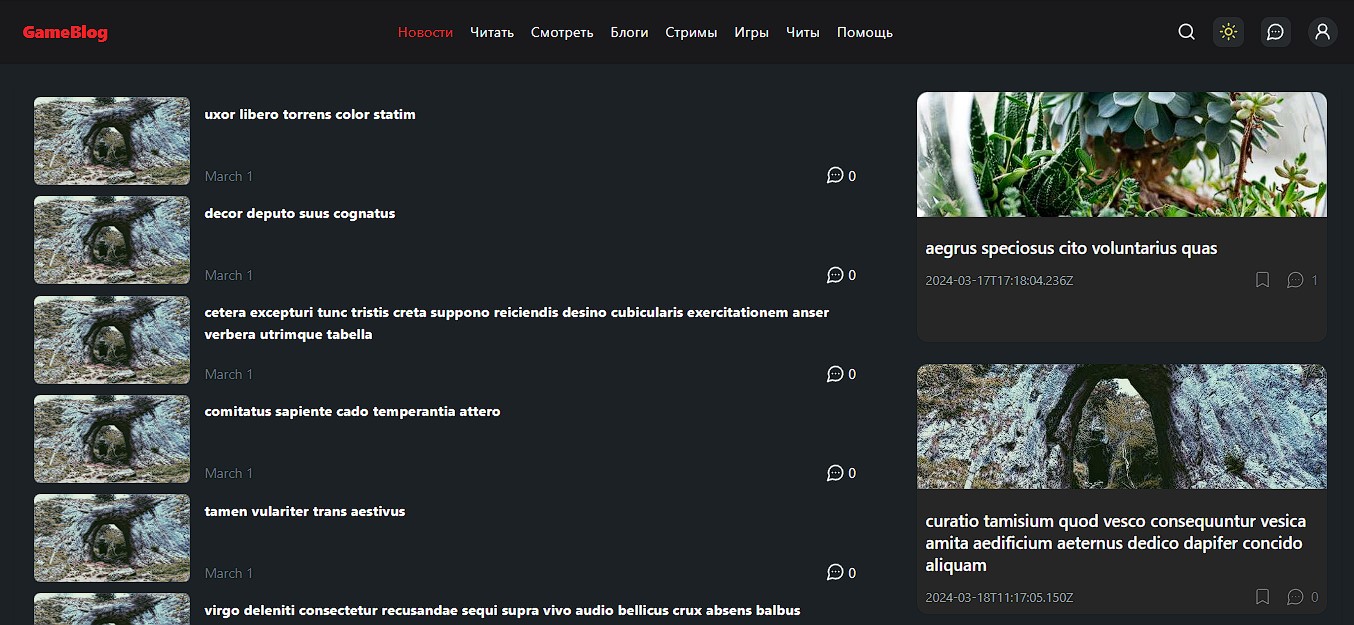Open card title 'curatio tamisium quod vesco'
Viewport: 1354px width, 625px height.
pos(1116,543)
